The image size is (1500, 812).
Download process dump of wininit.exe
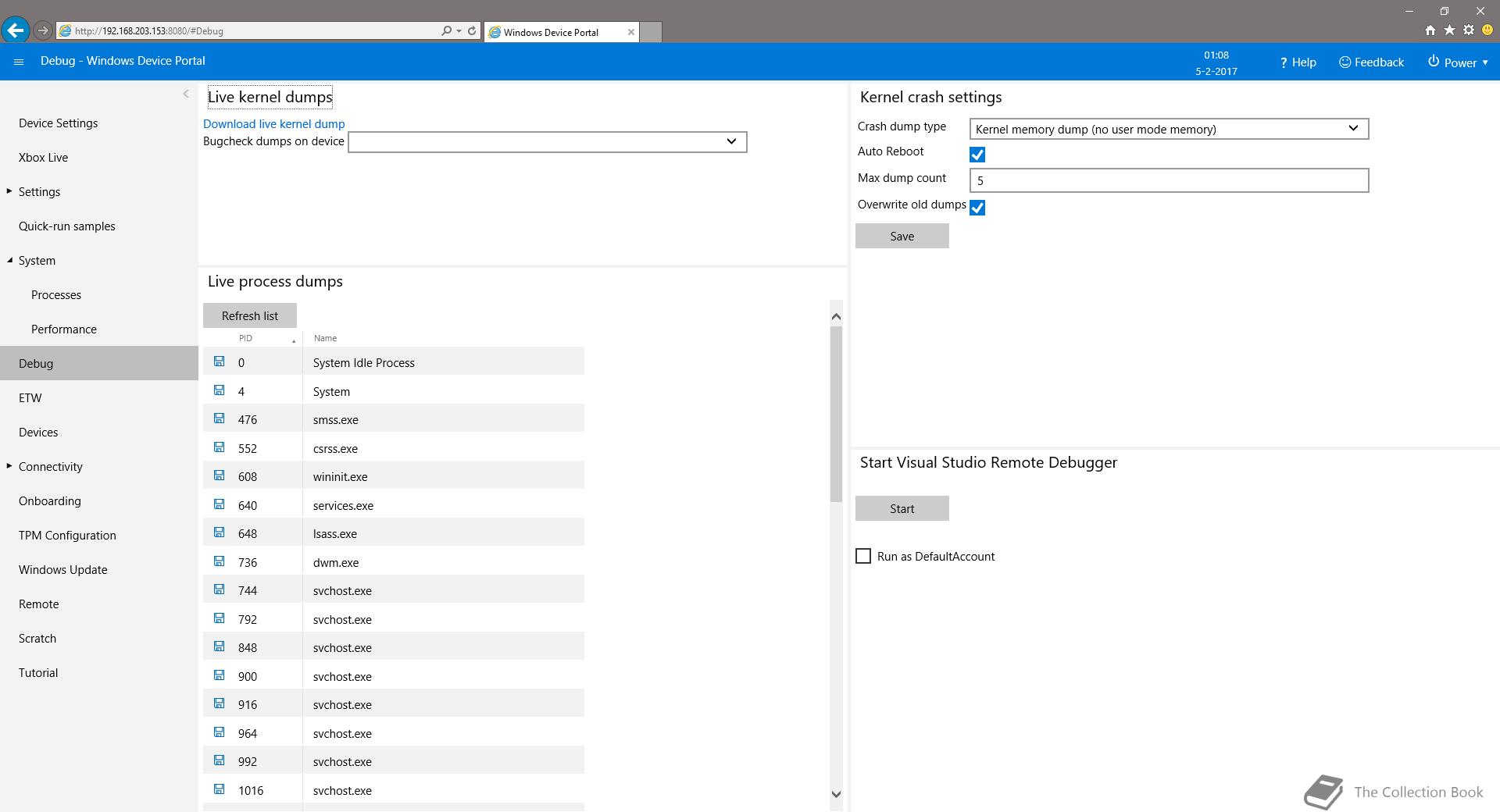click(x=220, y=475)
